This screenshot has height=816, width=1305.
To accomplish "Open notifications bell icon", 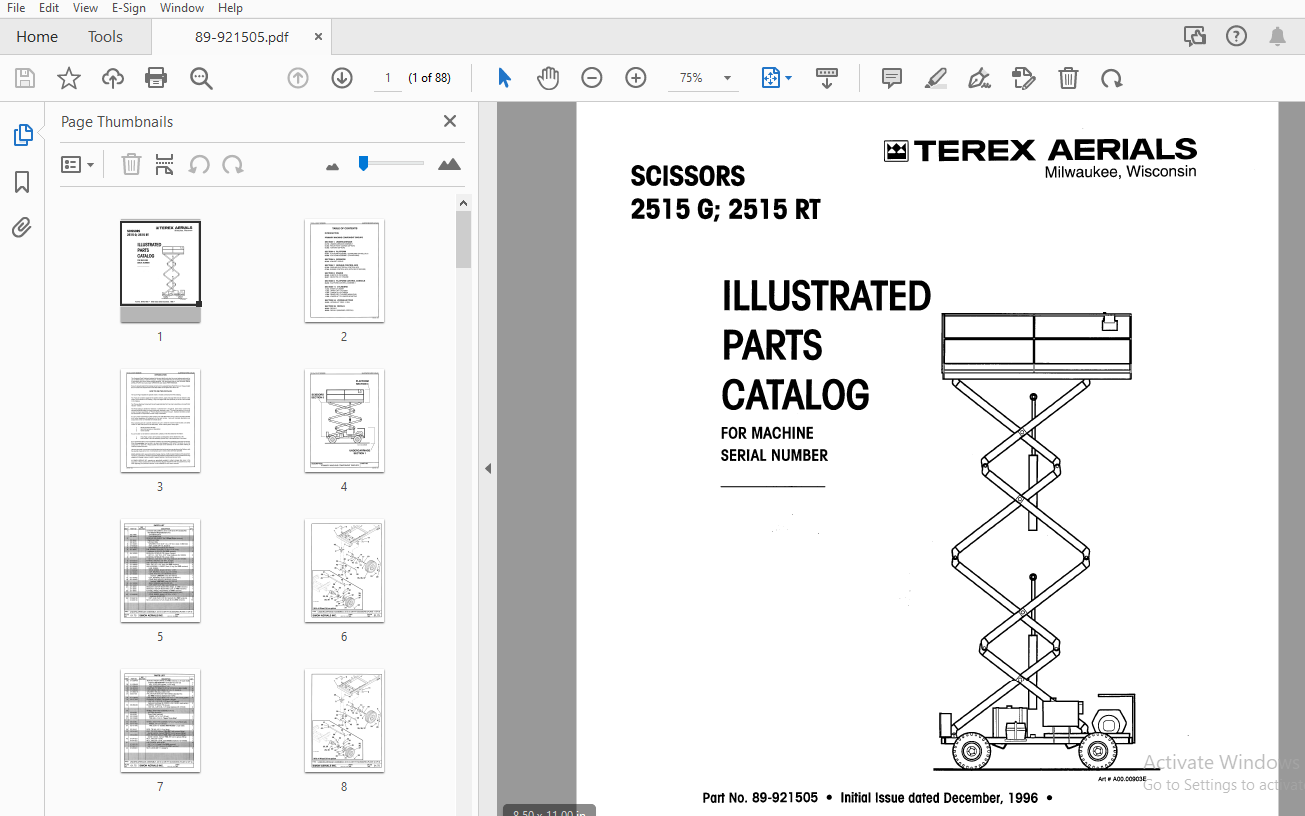I will tap(1277, 36).
